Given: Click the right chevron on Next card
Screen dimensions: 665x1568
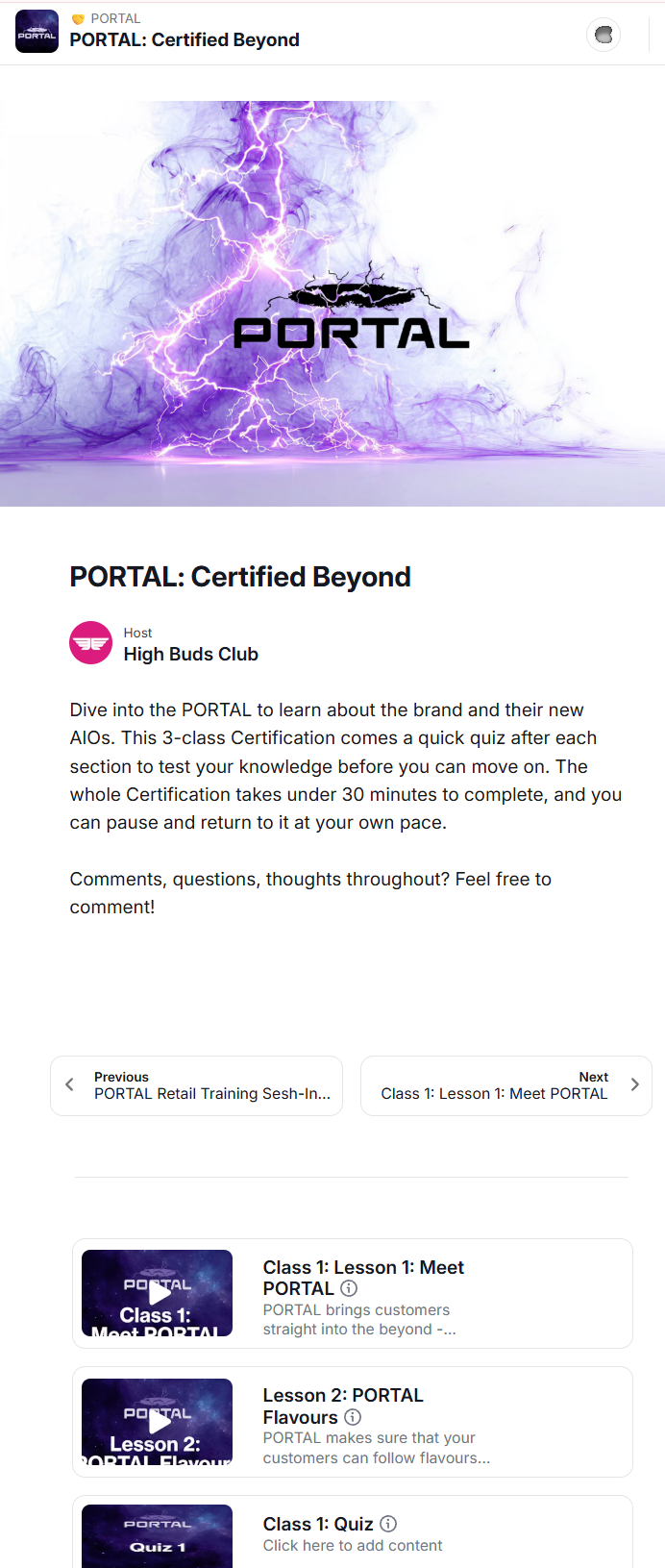Looking at the screenshot, I should pyautogui.click(x=634, y=1084).
